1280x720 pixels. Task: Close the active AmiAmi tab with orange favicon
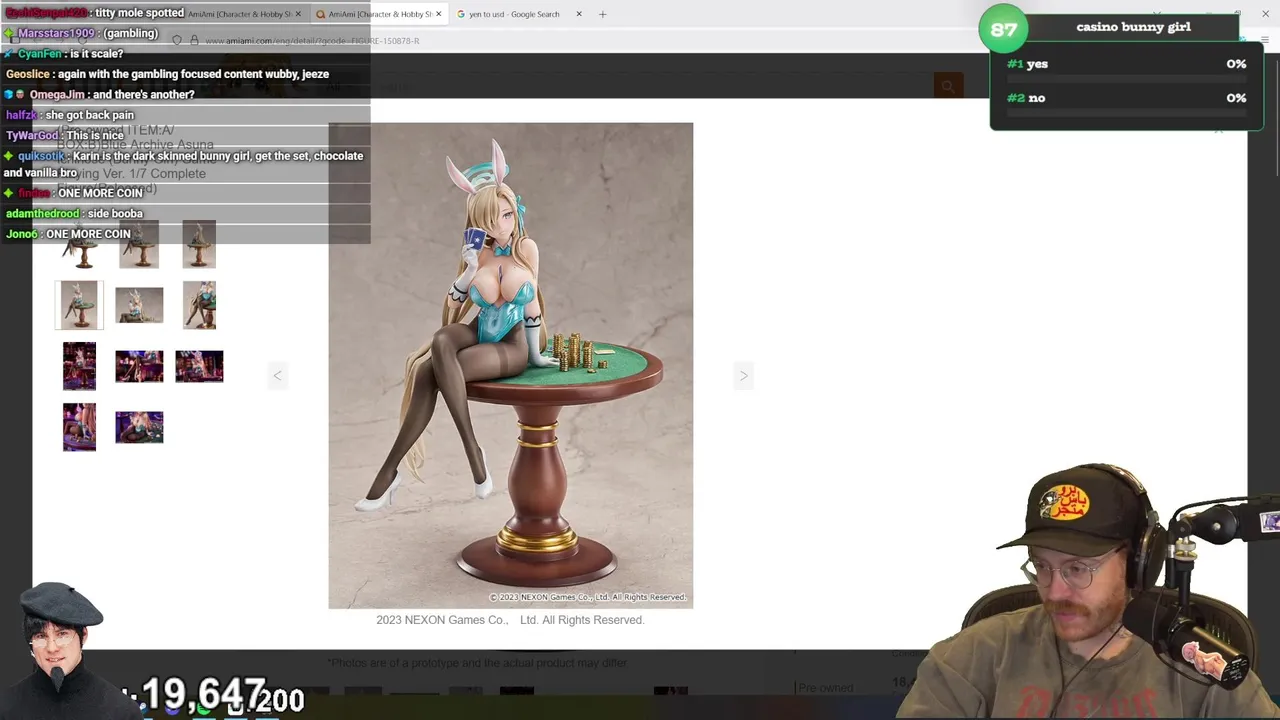438,14
